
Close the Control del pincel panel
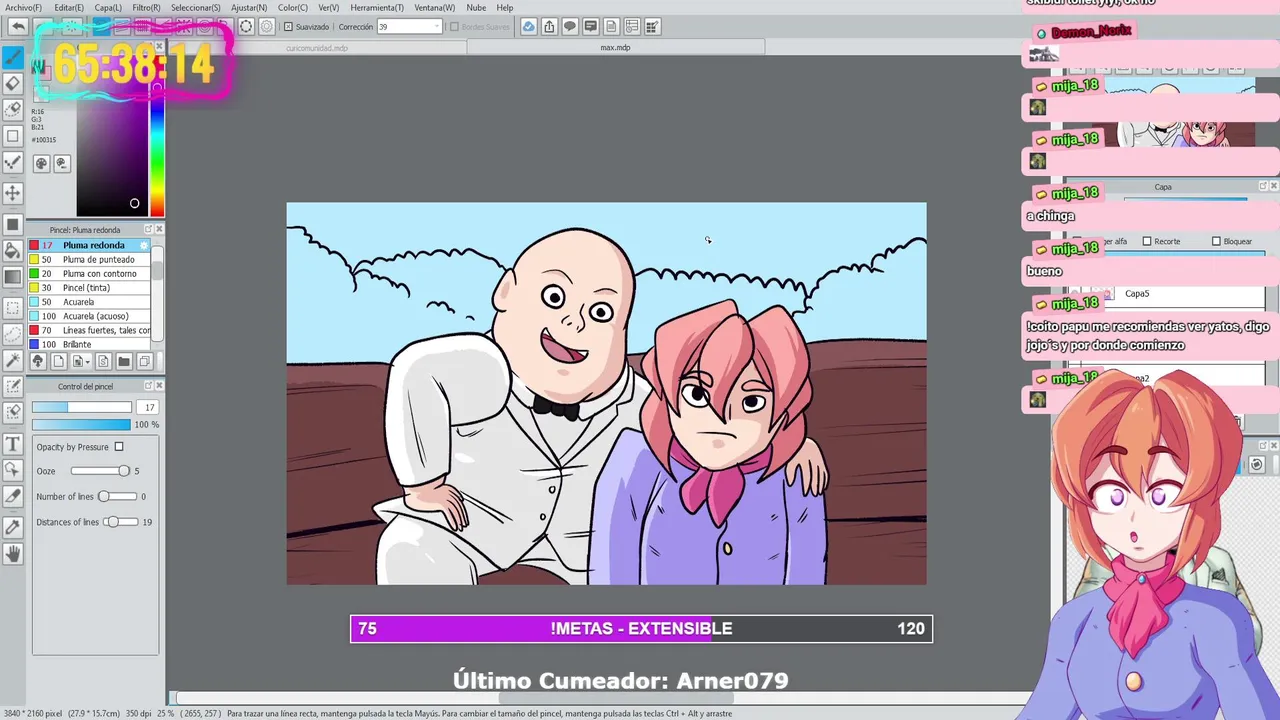tap(159, 386)
